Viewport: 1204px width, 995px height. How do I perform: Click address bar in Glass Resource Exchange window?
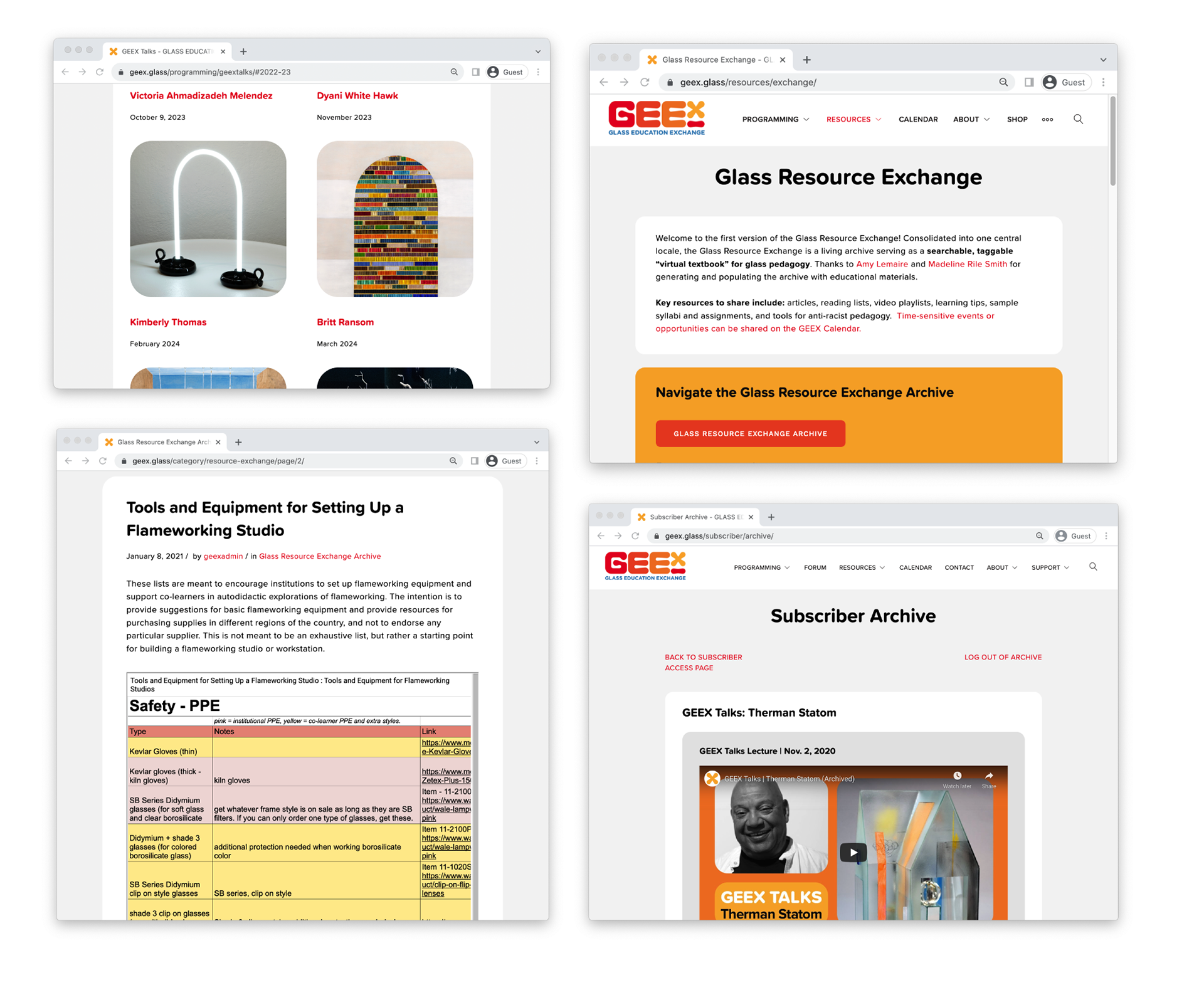tap(837, 82)
